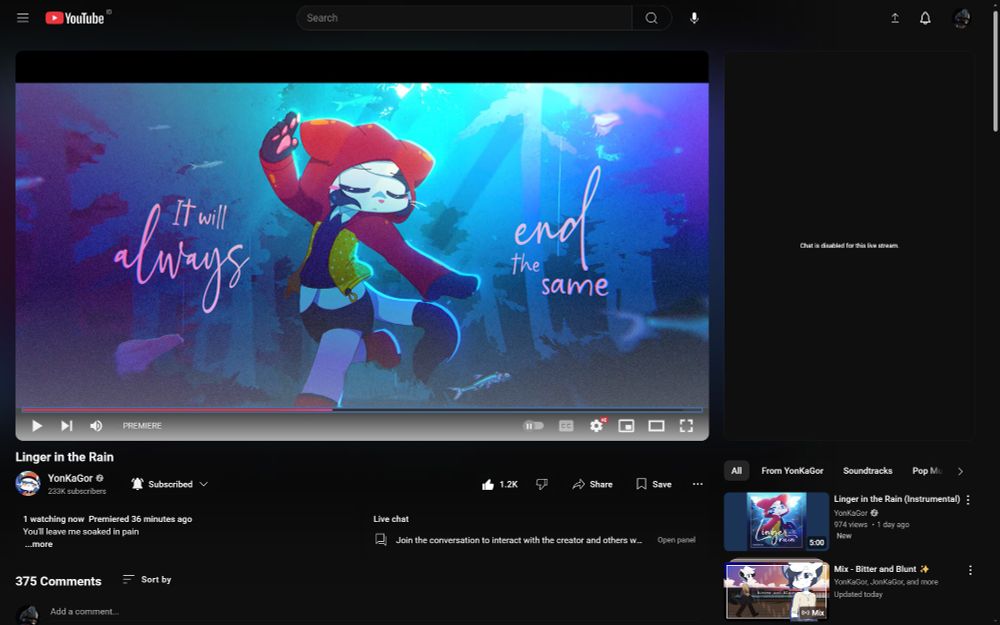This screenshot has height=625, width=1000.
Task: Click the 375 Comments heading
Action: coord(58,581)
